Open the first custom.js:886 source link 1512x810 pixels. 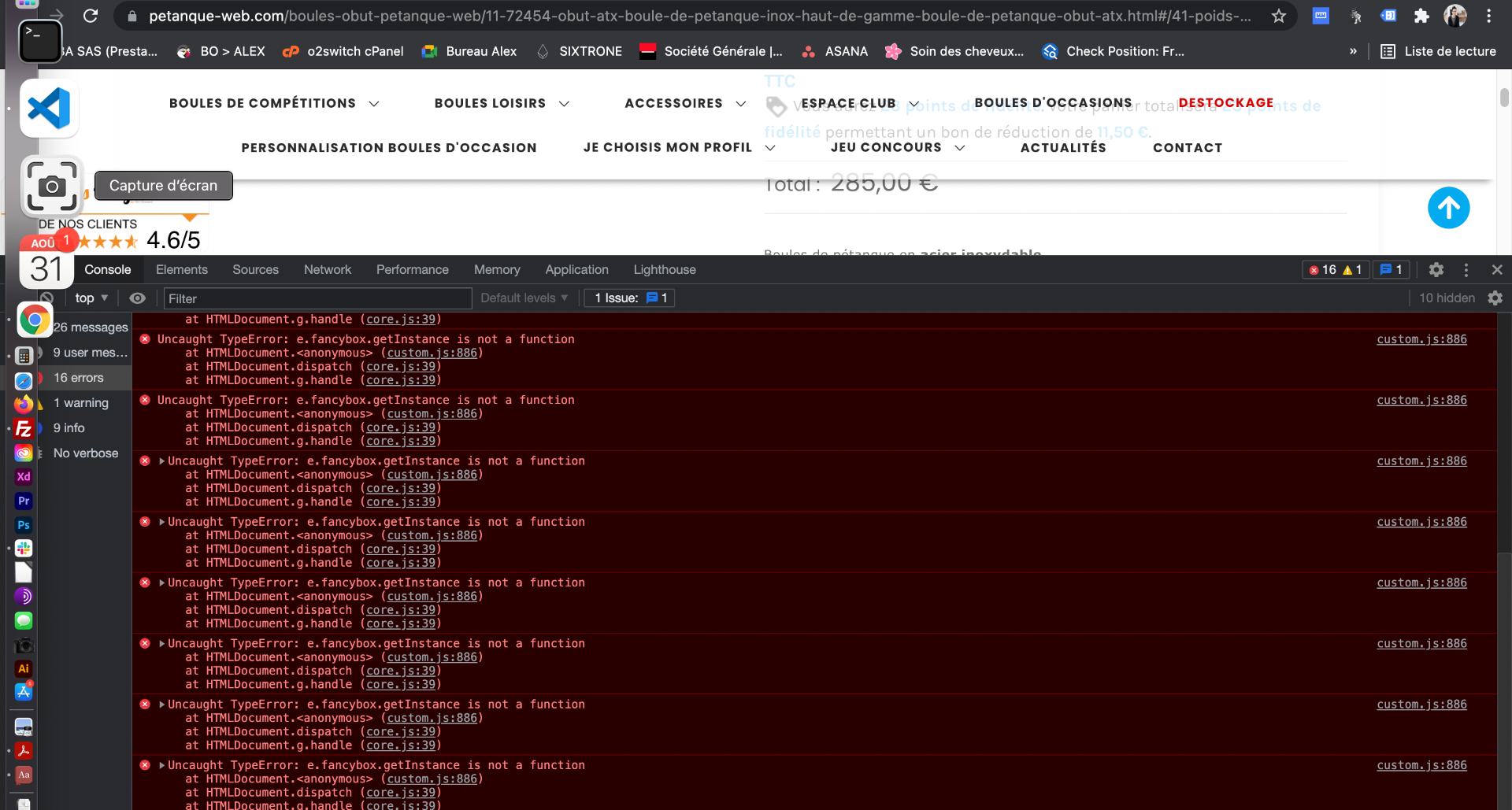pyautogui.click(x=1421, y=339)
